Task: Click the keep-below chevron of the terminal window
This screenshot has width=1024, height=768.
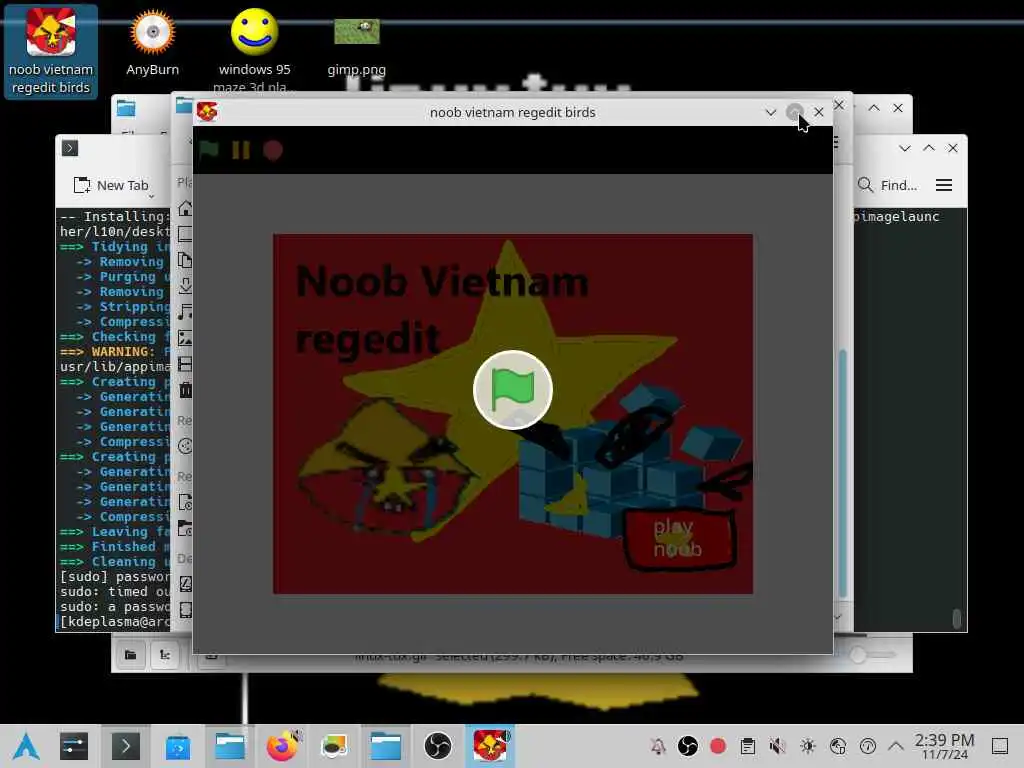Action: point(904,148)
